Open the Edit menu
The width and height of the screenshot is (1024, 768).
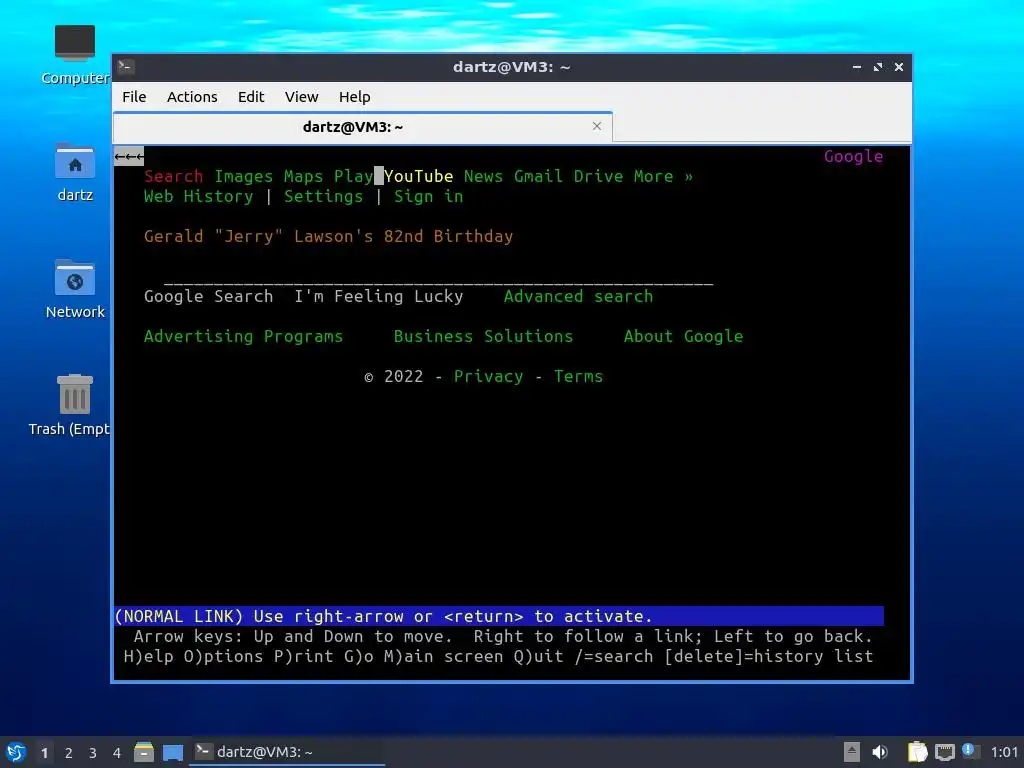click(x=251, y=97)
